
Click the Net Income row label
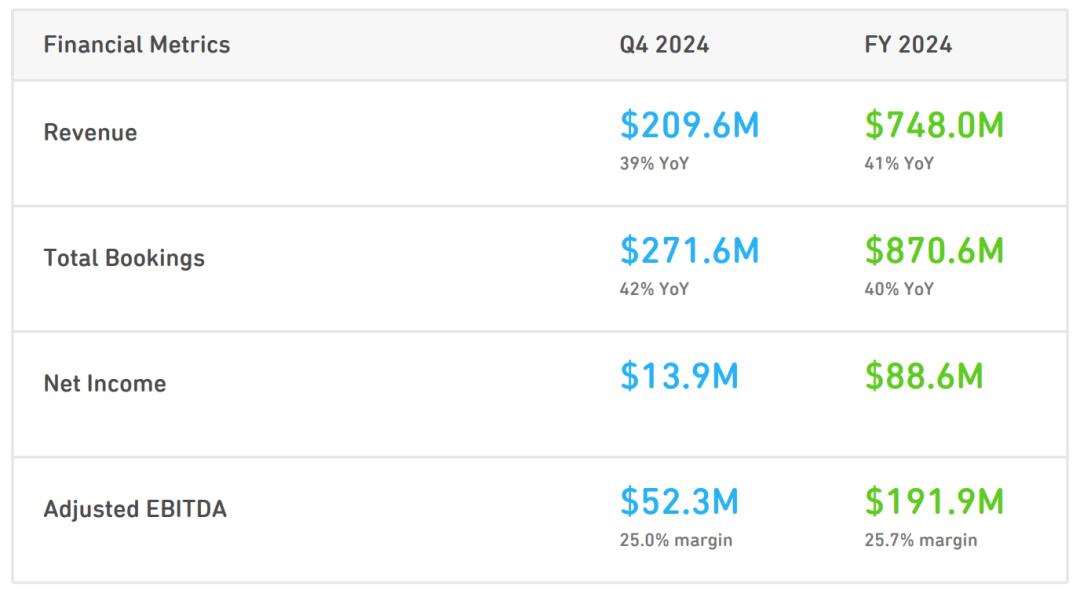tap(105, 383)
